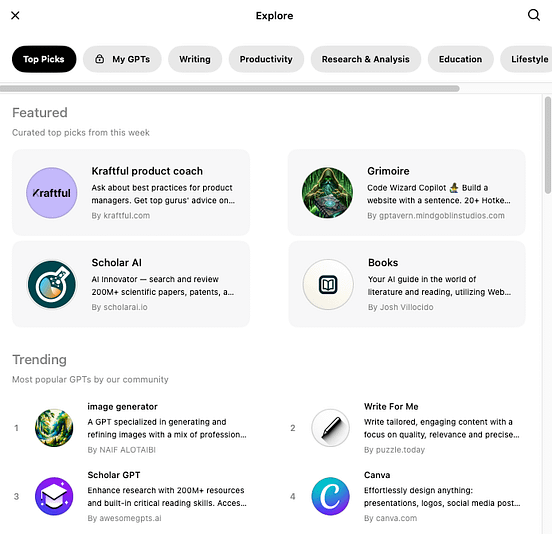Open image generator forest thumbnail
The width and height of the screenshot is (552, 534).
pyautogui.click(x=54, y=428)
